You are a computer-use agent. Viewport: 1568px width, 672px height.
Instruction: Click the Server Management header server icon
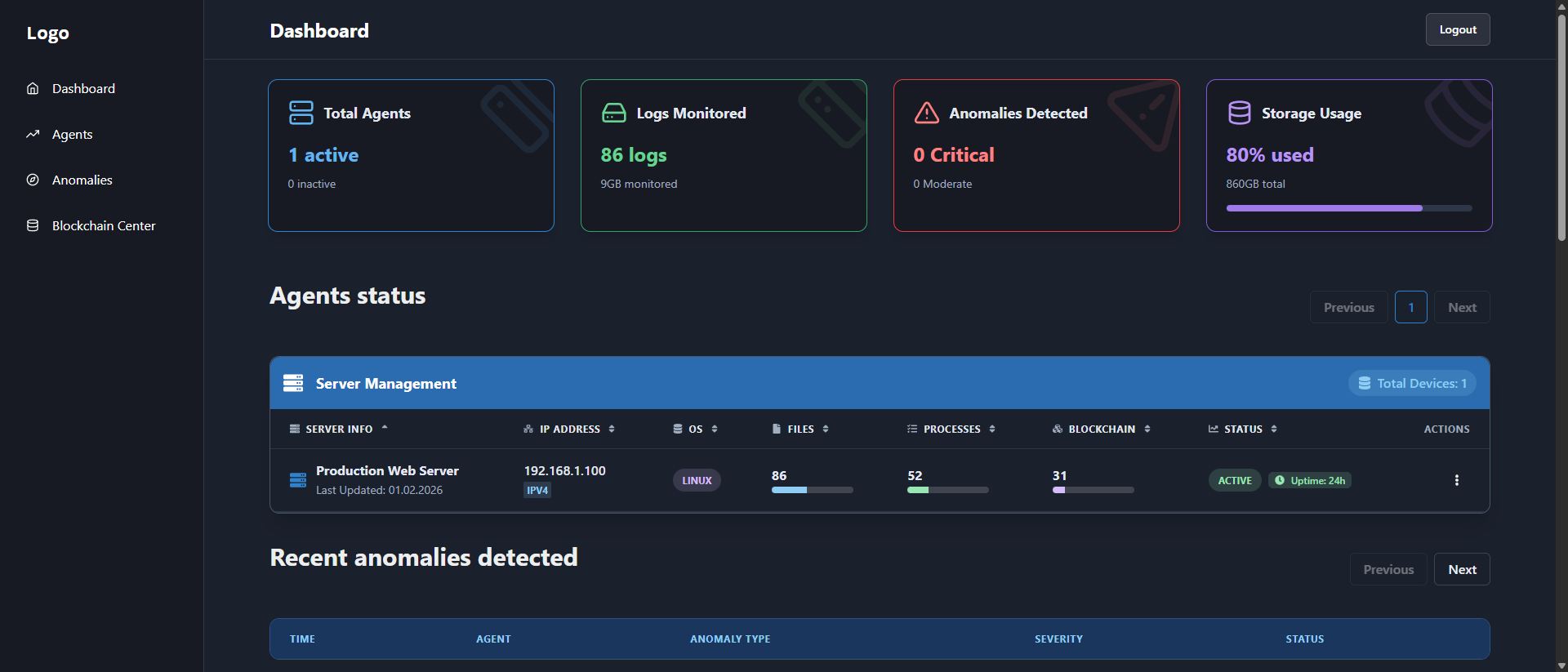293,383
